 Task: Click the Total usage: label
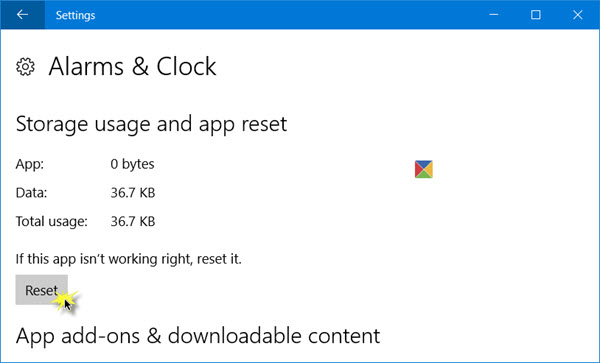click(52, 221)
